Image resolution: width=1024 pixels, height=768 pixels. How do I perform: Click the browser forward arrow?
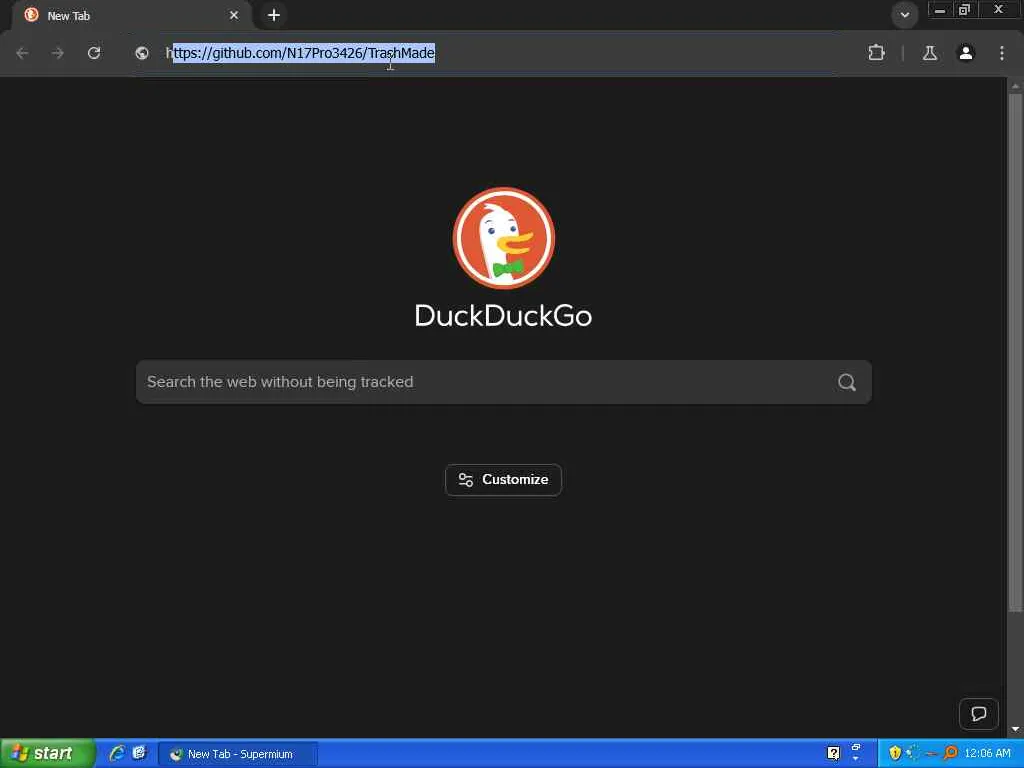pyautogui.click(x=58, y=53)
